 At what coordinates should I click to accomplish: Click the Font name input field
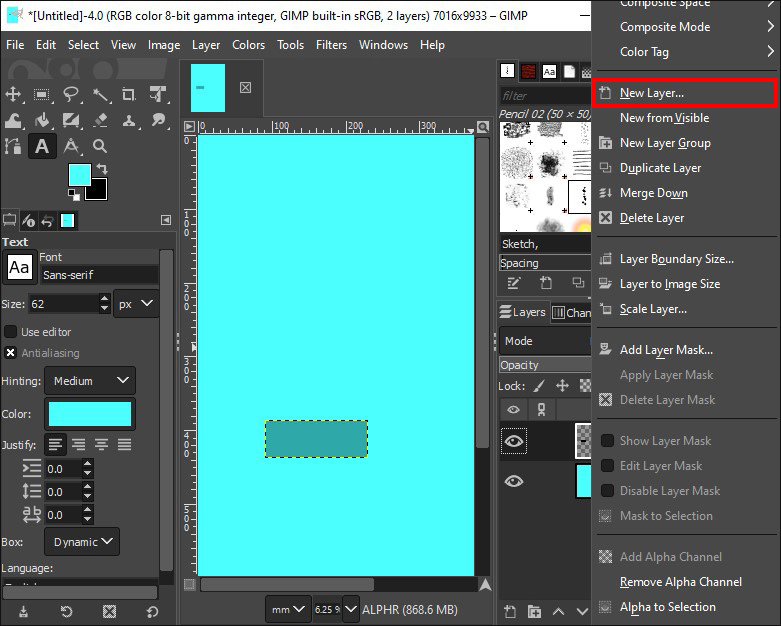(x=98, y=274)
